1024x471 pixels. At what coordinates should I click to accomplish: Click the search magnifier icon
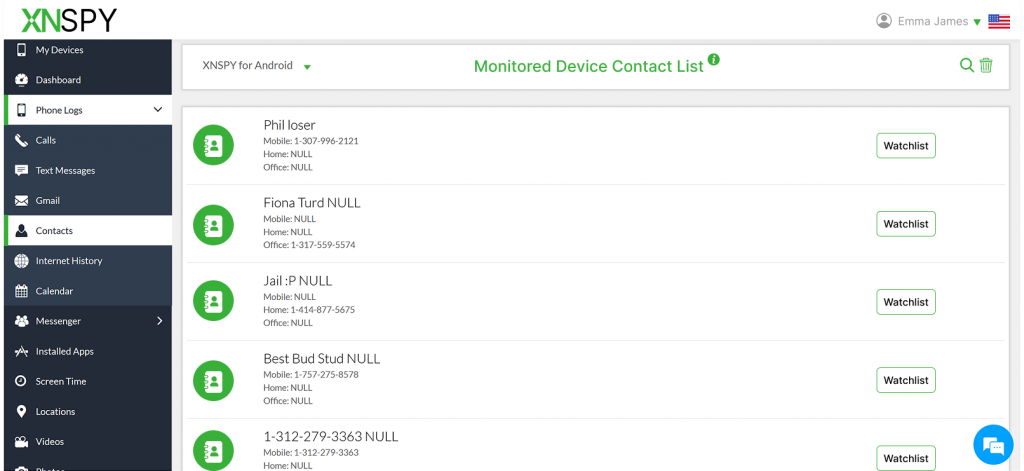(967, 65)
